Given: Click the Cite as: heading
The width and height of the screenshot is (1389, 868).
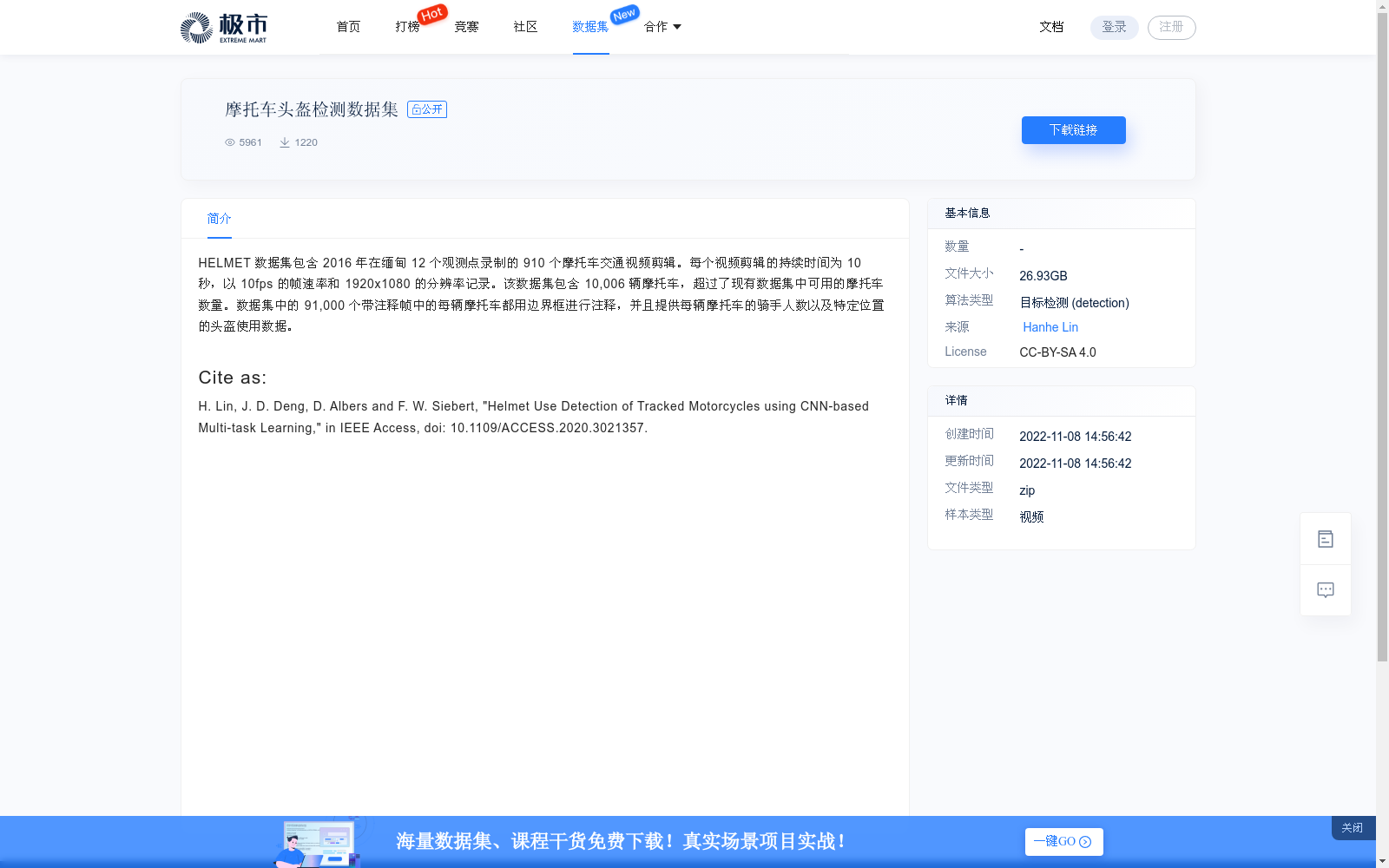Looking at the screenshot, I should (x=233, y=378).
